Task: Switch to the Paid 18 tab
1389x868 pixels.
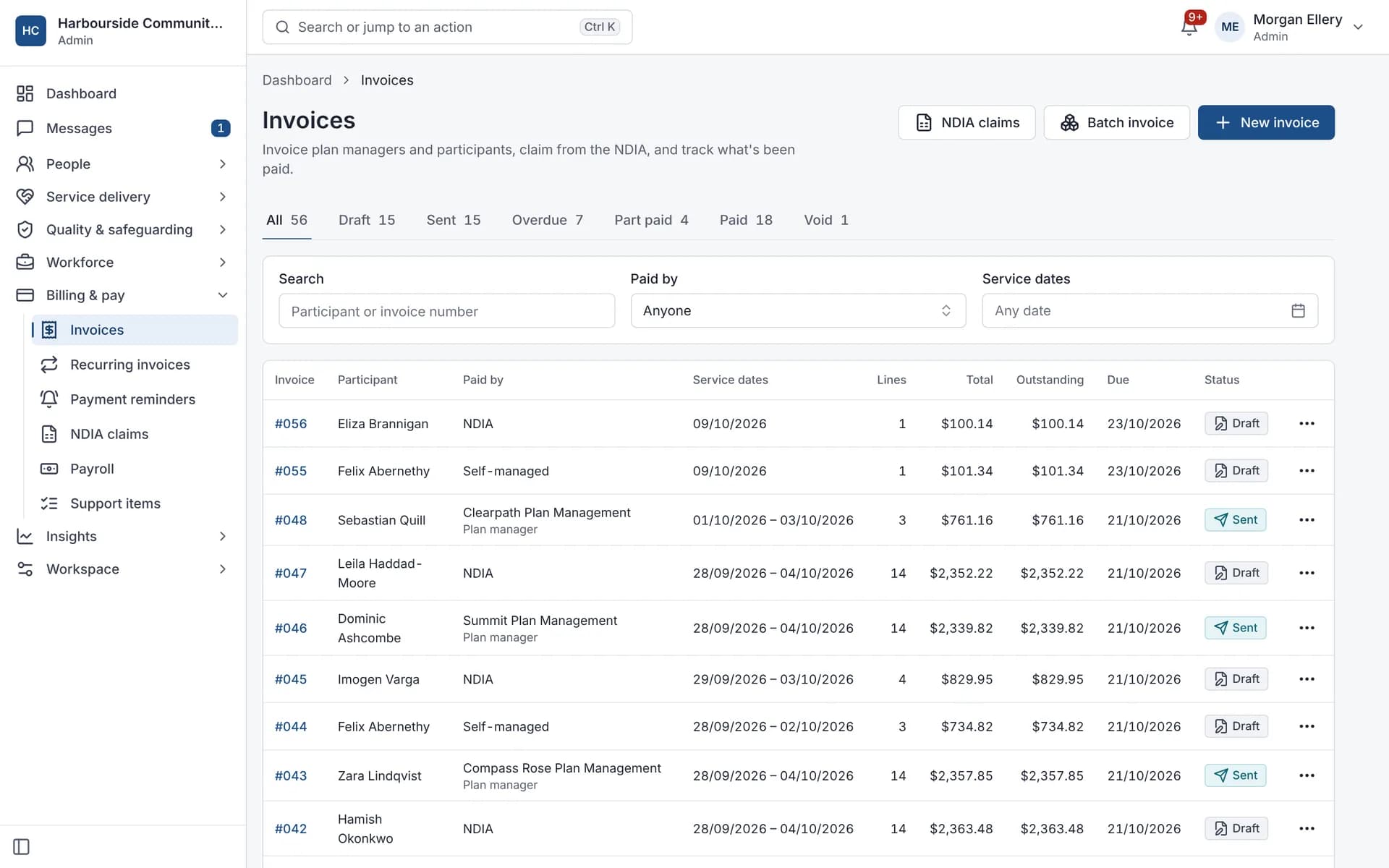Action: 746,220
